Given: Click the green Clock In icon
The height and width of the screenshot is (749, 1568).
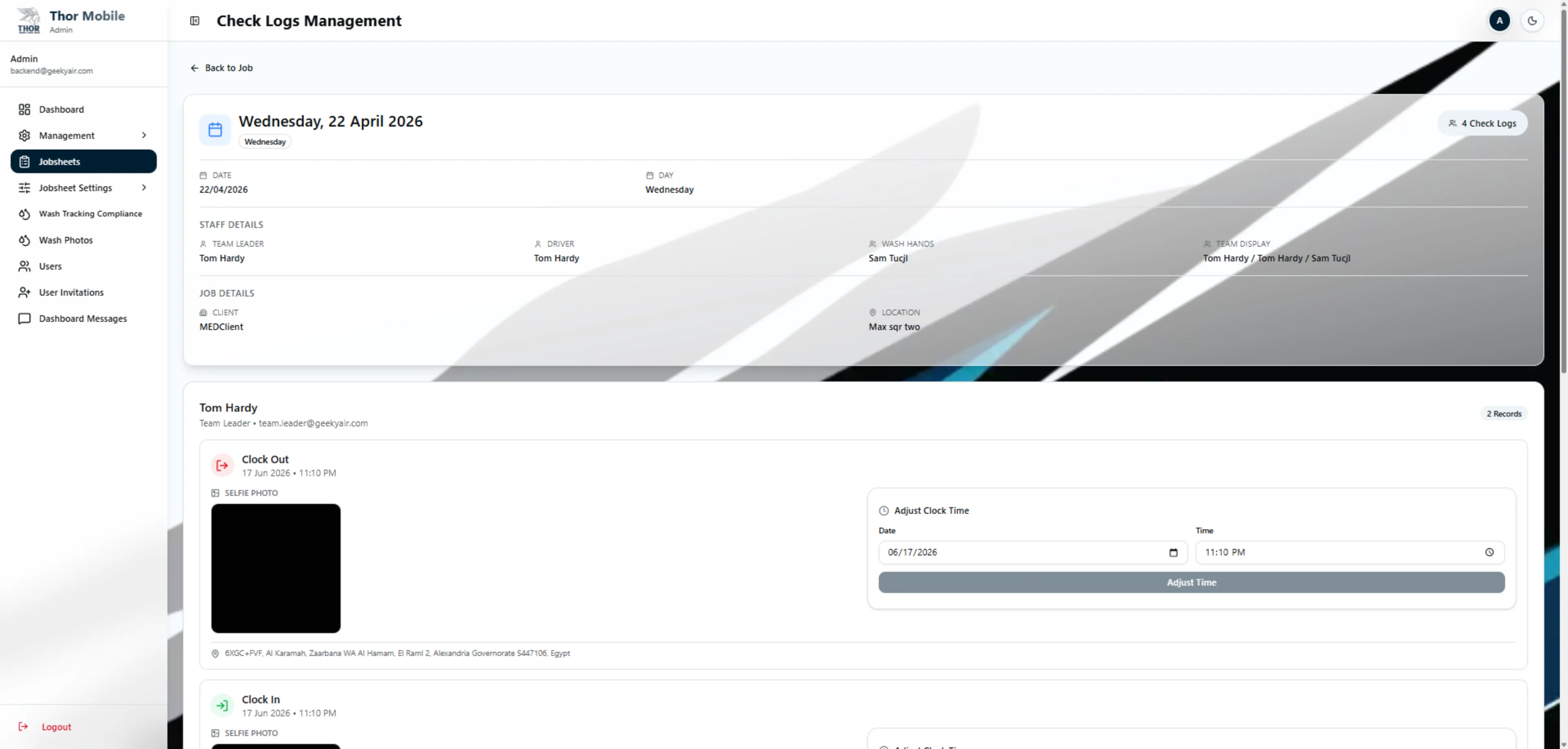Looking at the screenshot, I should point(222,705).
